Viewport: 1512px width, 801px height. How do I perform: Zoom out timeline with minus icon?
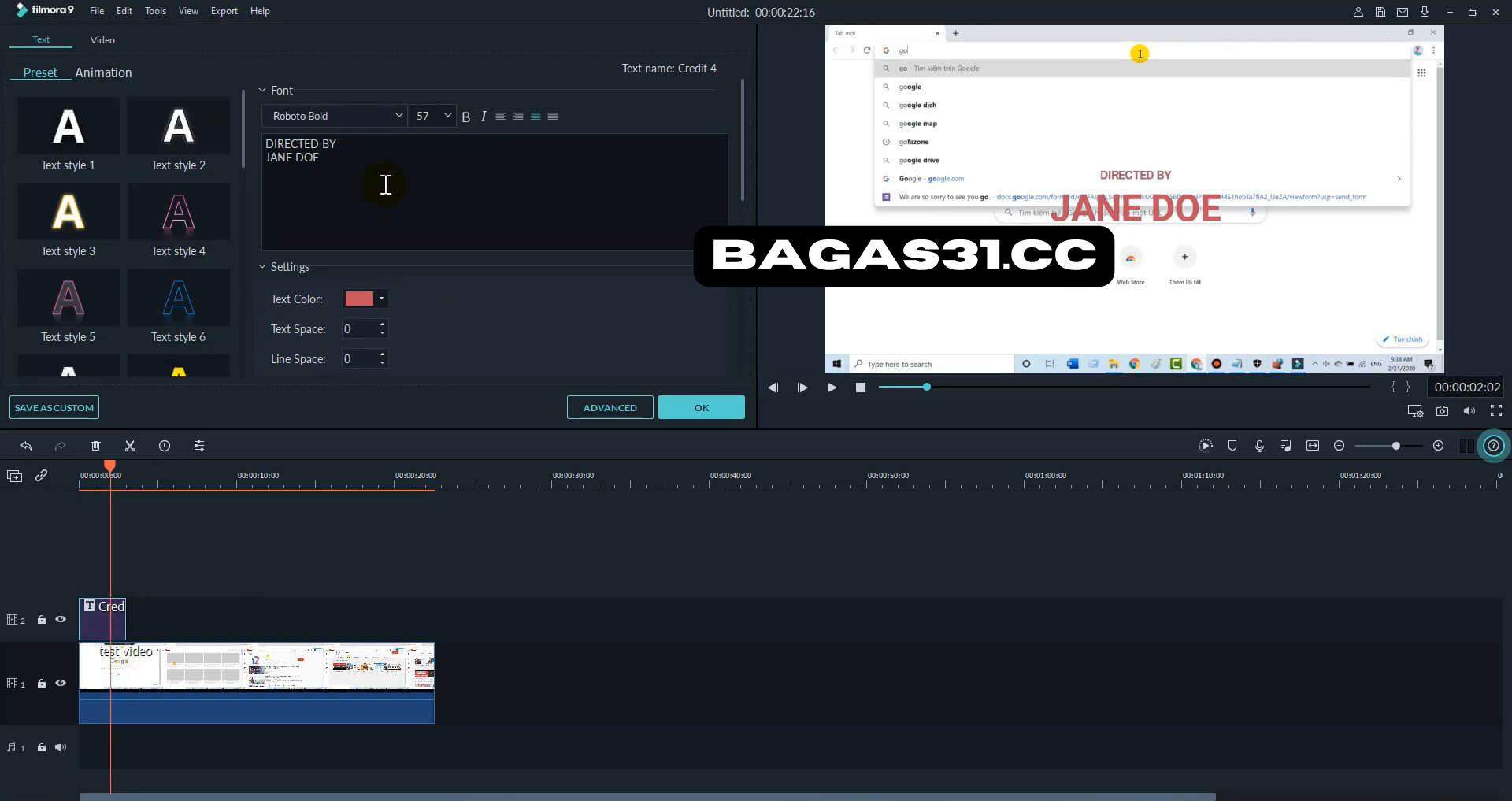pyautogui.click(x=1339, y=446)
